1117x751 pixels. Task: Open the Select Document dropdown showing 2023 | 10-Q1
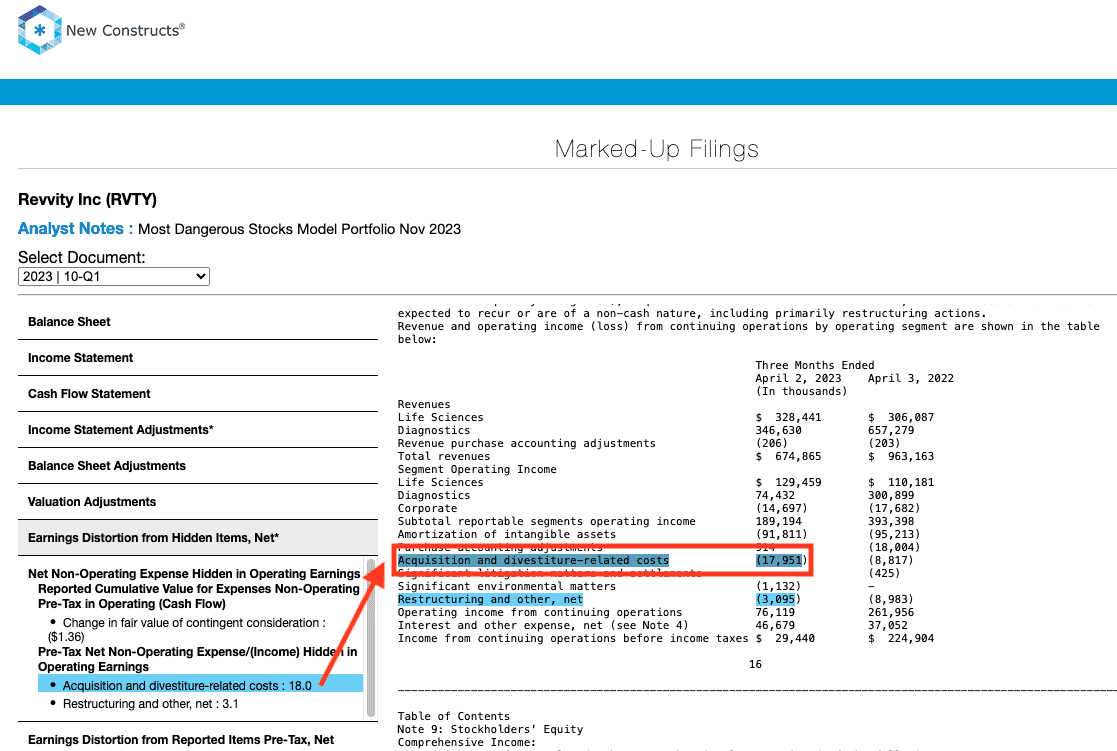(x=114, y=276)
